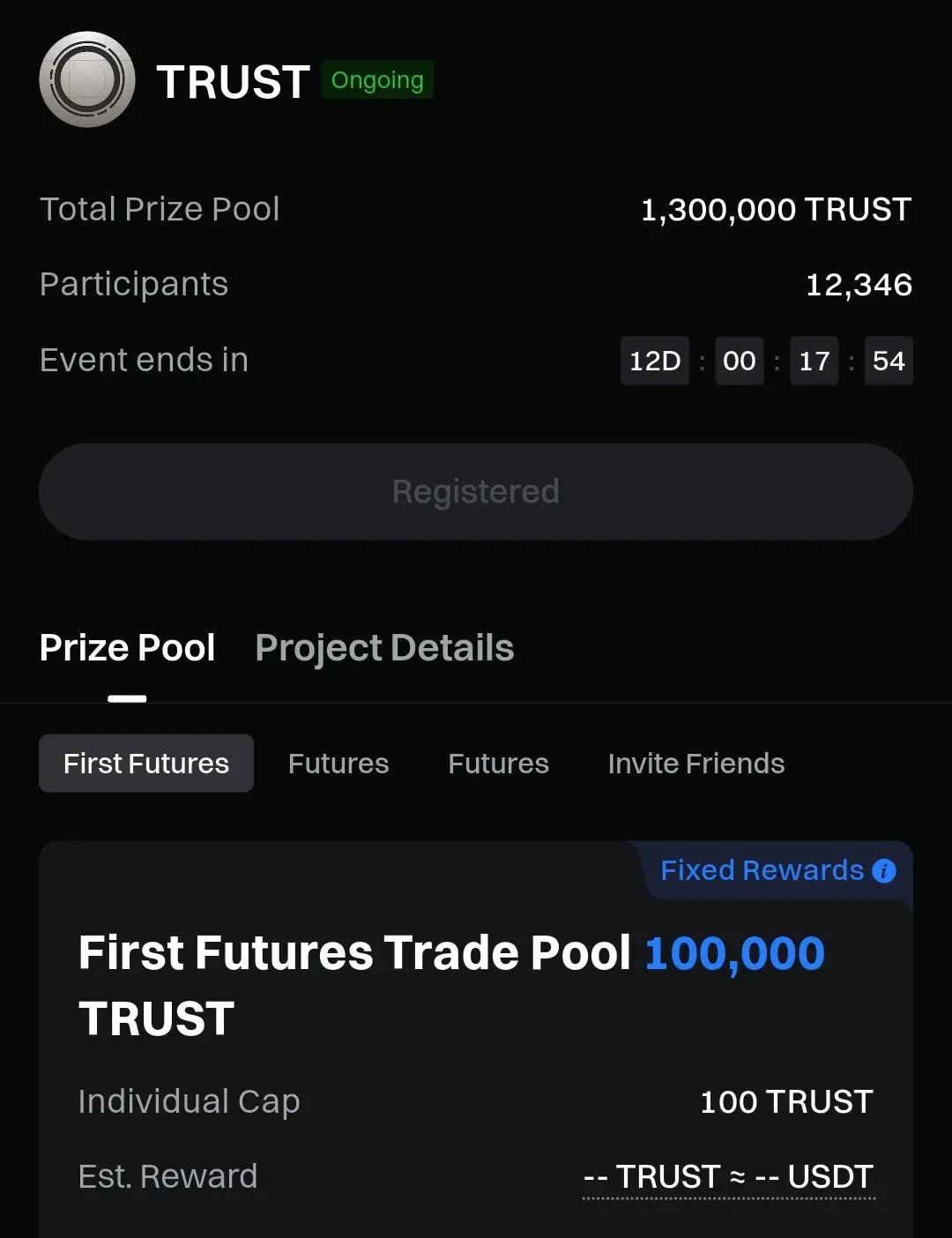
Task: Click the underlined Est. Reward value
Action: (x=728, y=1177)
